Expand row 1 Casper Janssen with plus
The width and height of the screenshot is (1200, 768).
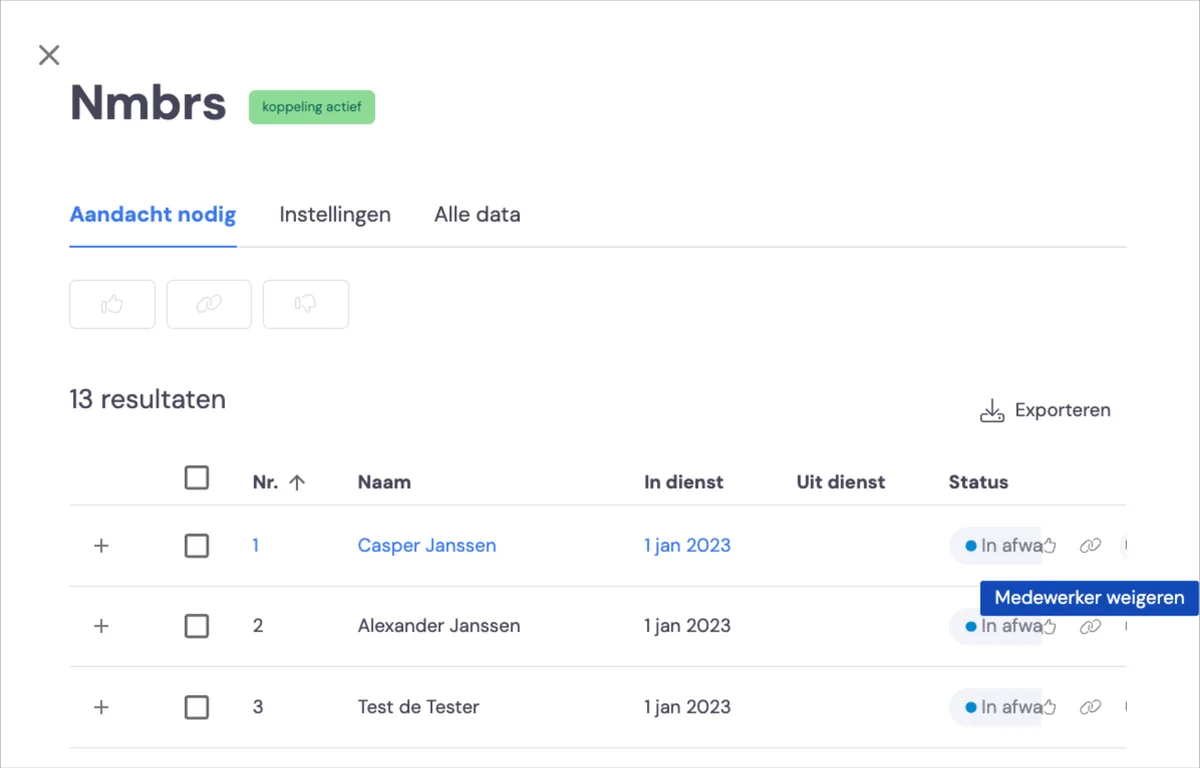101,546
